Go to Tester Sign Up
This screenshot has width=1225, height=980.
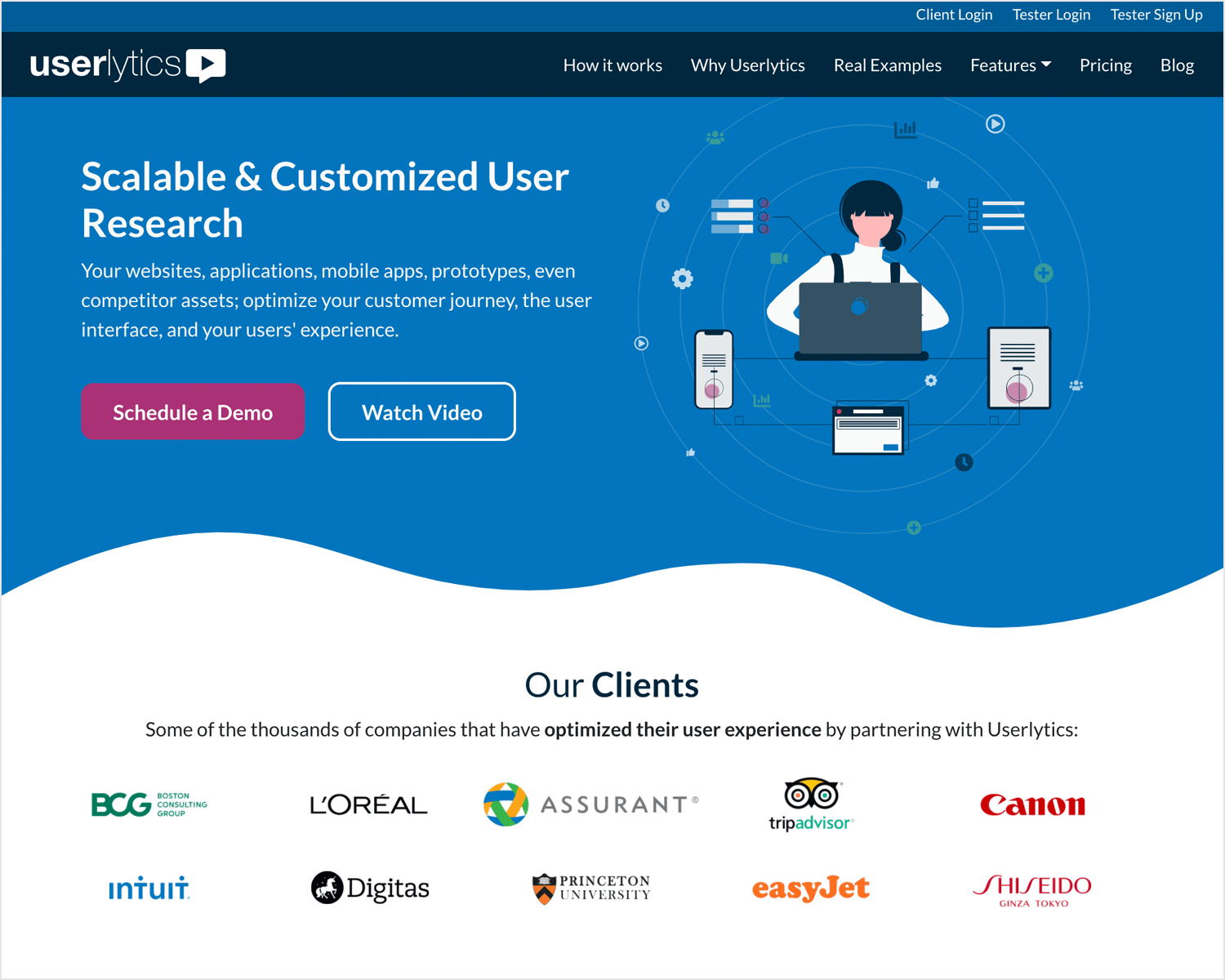tap(1156, 15)
